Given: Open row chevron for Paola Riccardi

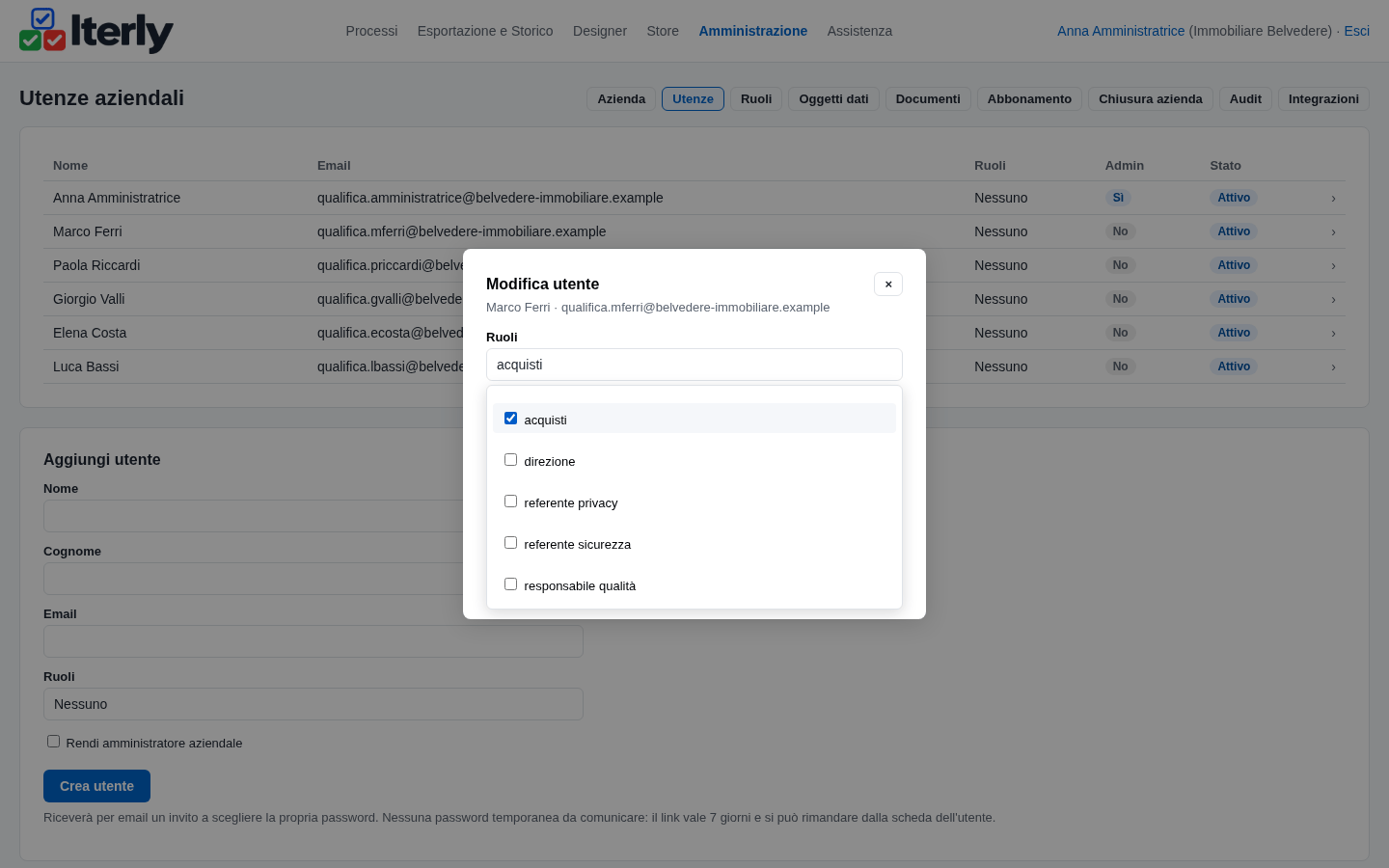Looking at the screenshot, I should click(x=1333, y=265).
